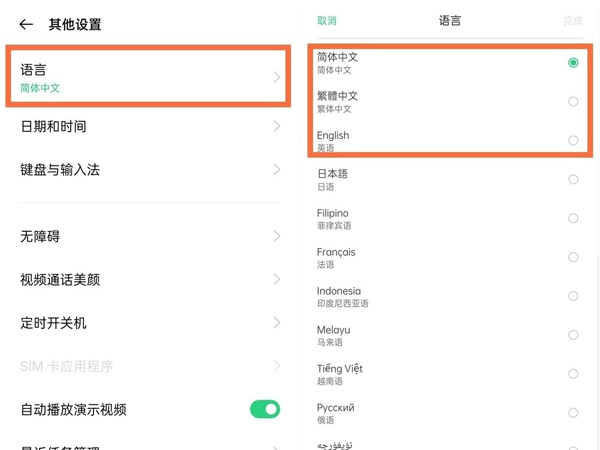This screenshot has height=450, width=600.
Task: Pick Filipino language radio button
Action: coord(573,218)
